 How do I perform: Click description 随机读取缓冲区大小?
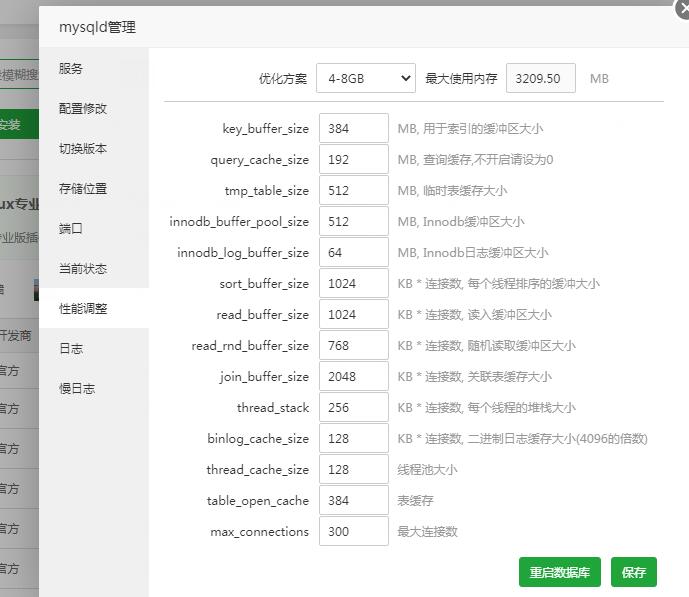(x=521, y=346)
